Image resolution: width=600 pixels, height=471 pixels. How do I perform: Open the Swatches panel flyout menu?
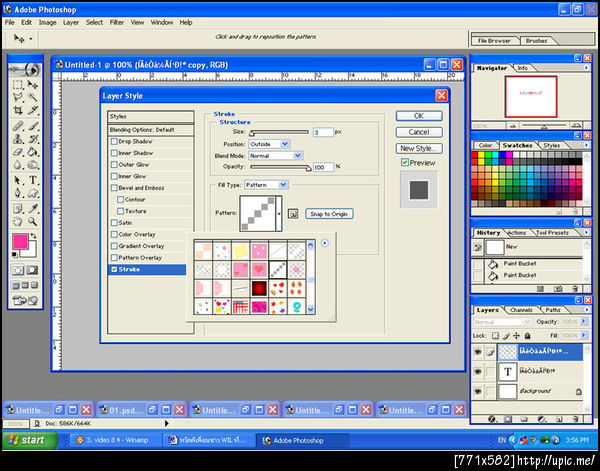pos(586,145)
